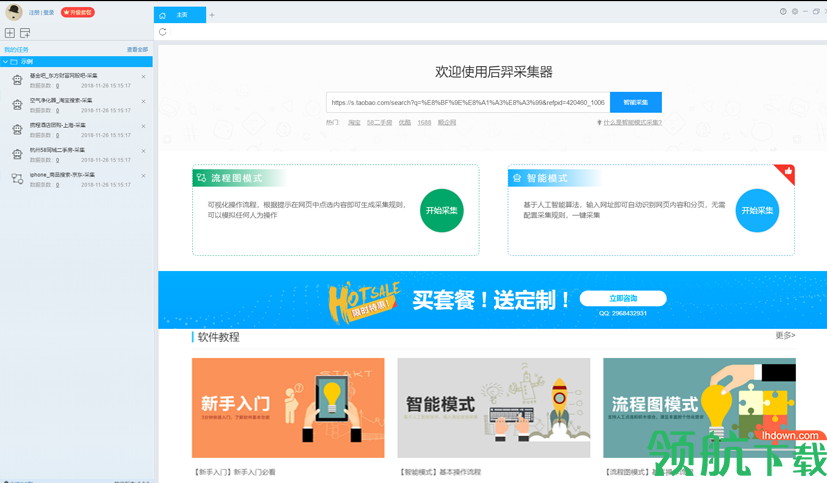
Task: Click the blue 智能采集 button
Action: click(x=636, y=102)
